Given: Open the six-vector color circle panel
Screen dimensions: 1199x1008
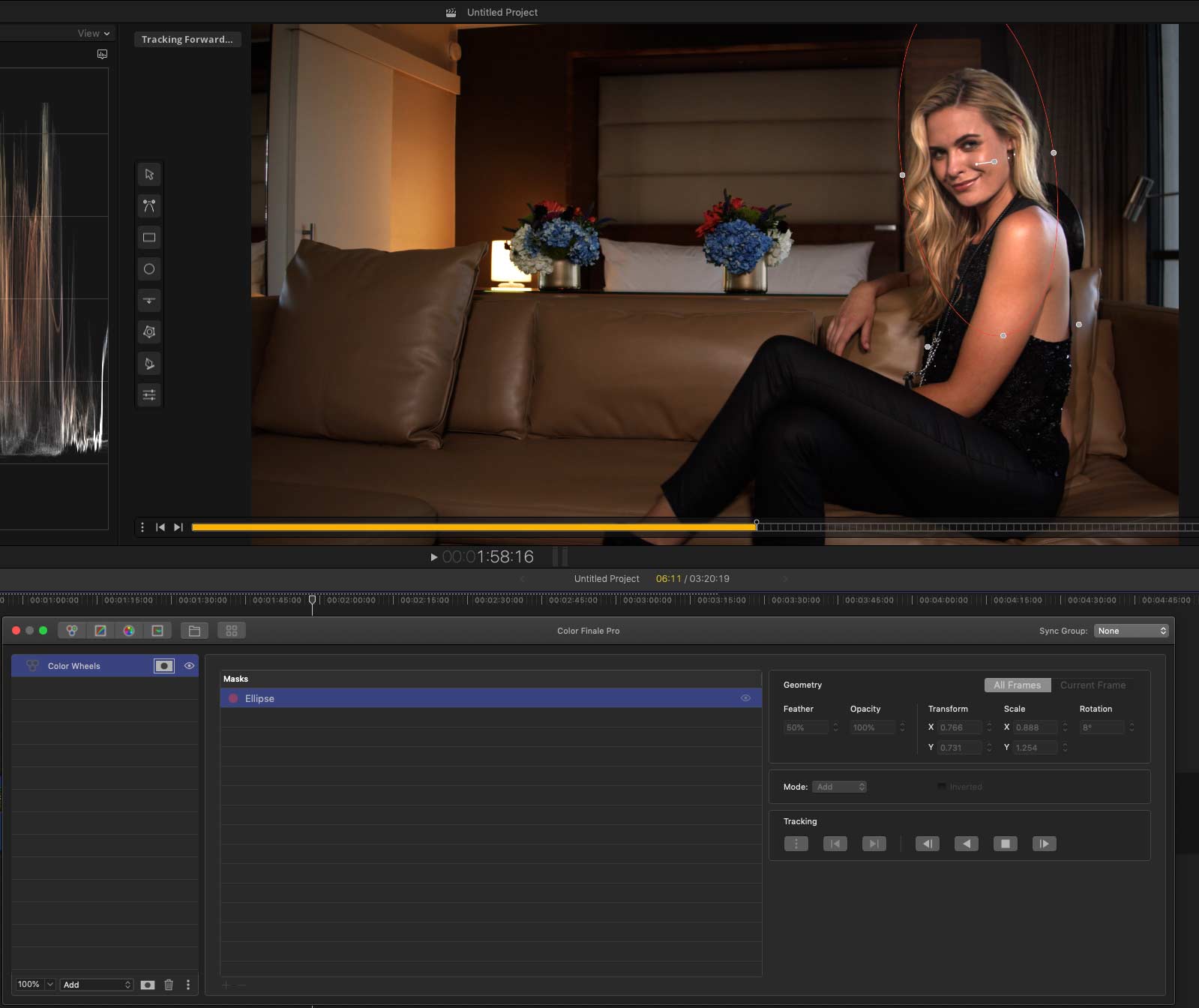Looking at the screenshot, I should [x=129, y=631].
